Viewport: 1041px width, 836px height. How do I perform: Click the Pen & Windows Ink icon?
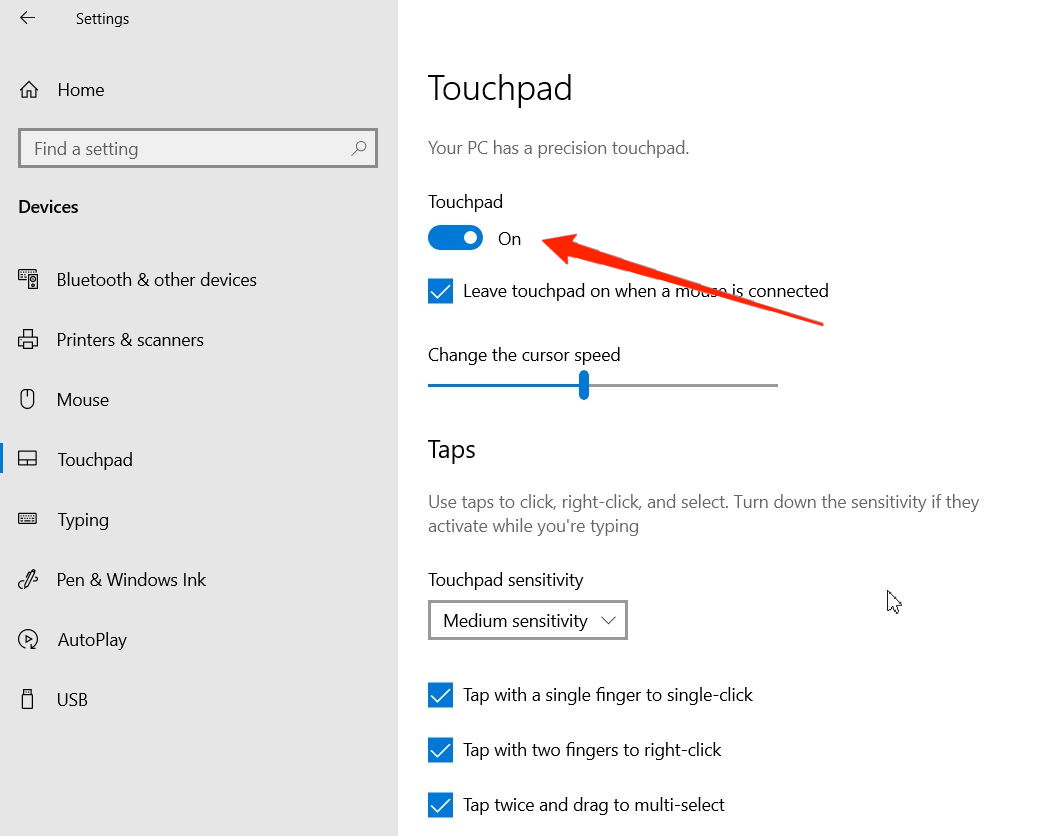pos(28,579)
